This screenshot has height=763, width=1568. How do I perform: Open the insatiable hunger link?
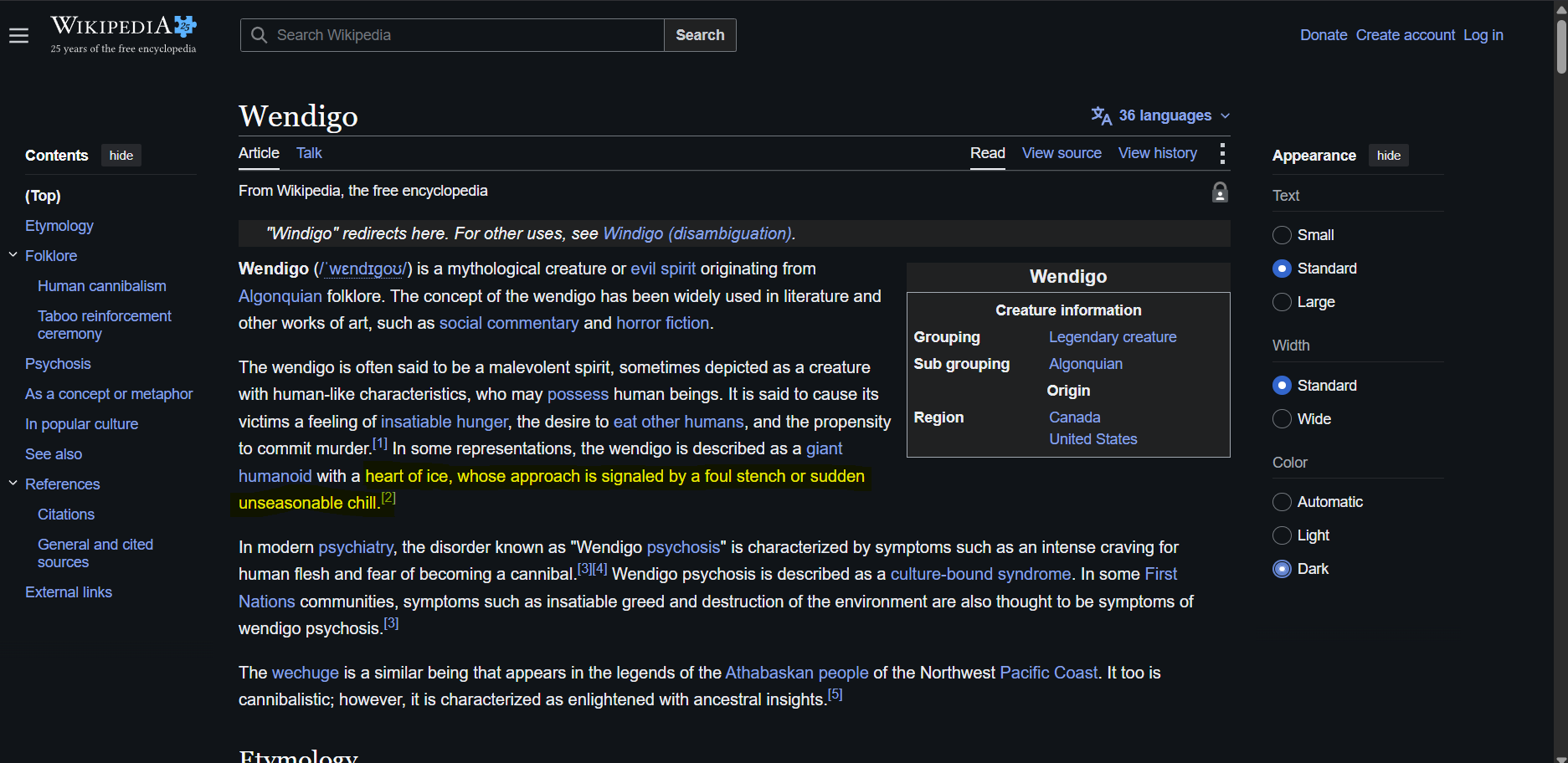click(445, 422)
